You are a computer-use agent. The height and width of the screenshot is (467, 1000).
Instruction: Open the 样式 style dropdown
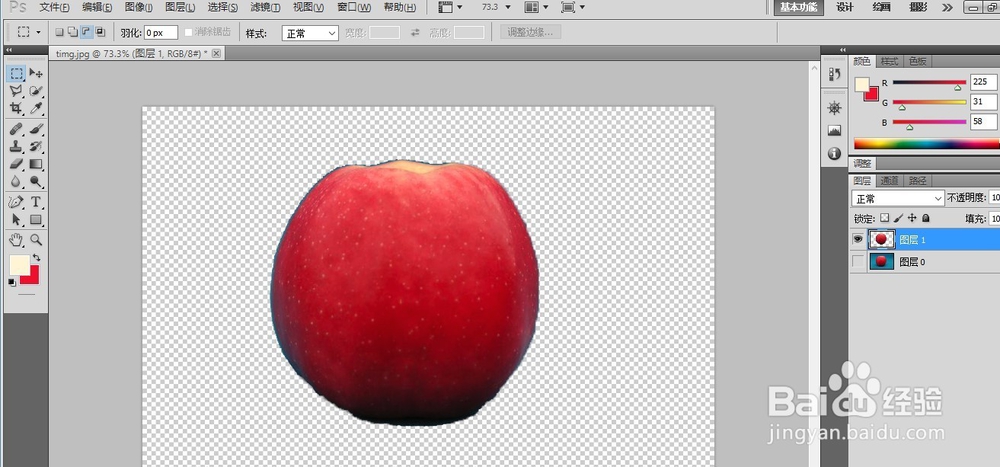[310, 33]
